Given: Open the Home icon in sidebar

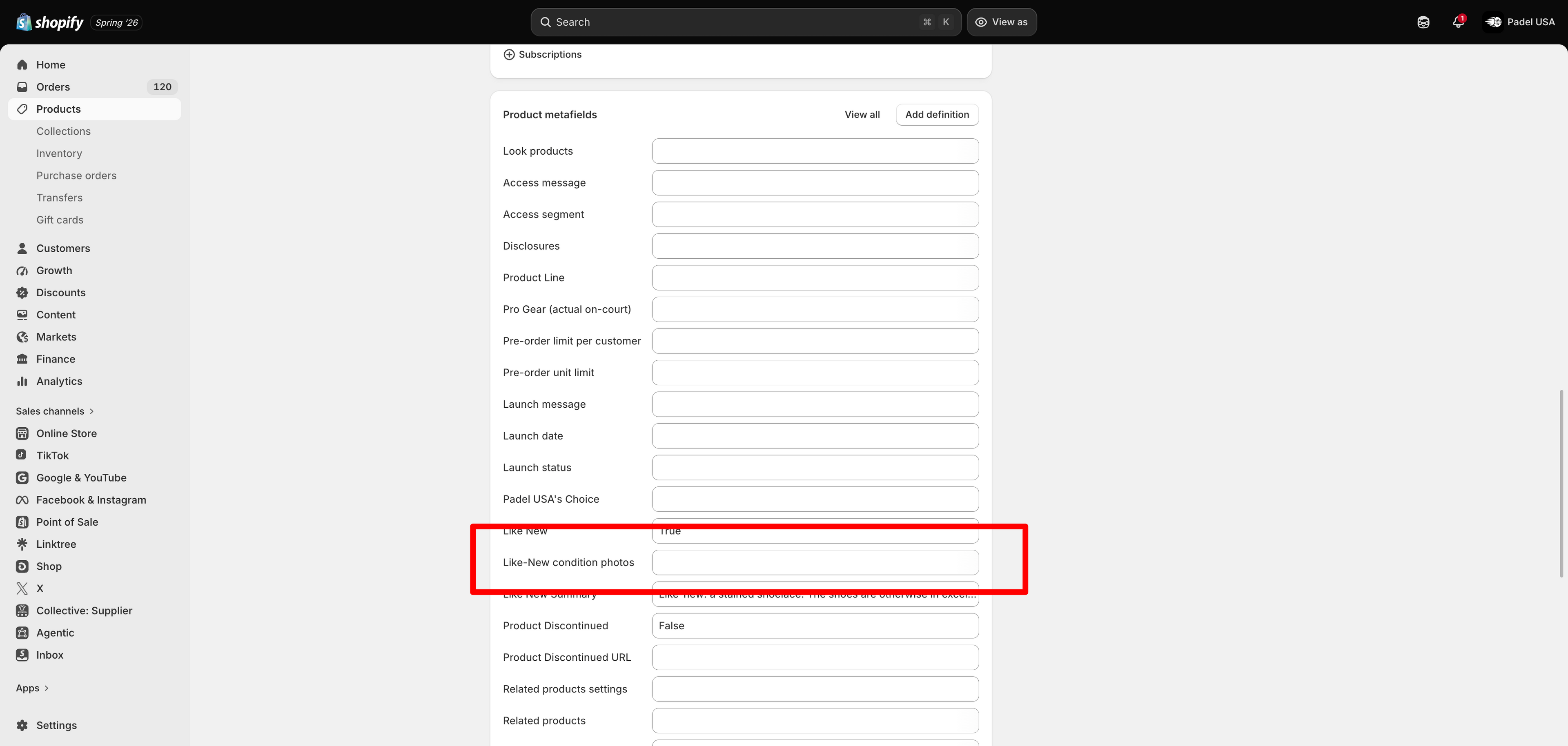Looking at the screenshot, I should pos(22,64).
